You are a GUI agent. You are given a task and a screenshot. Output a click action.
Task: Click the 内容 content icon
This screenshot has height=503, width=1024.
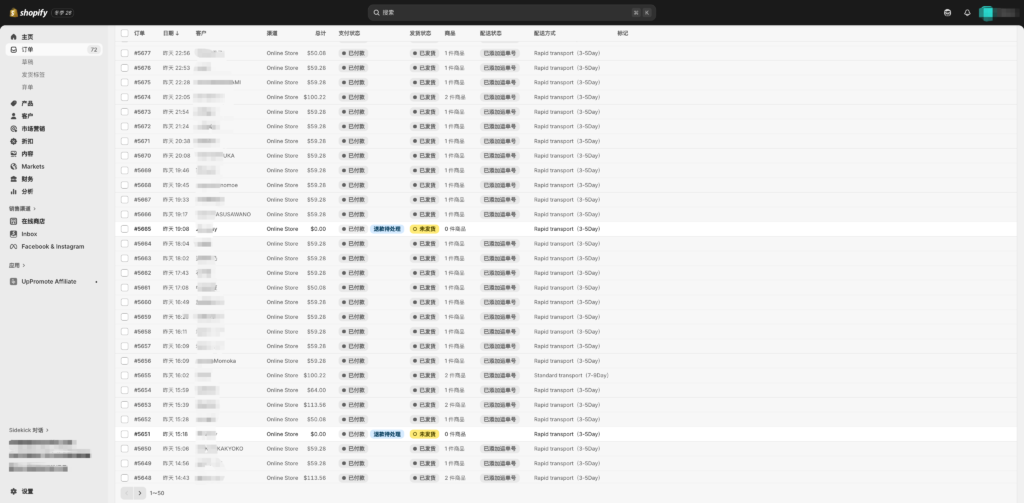14,154
